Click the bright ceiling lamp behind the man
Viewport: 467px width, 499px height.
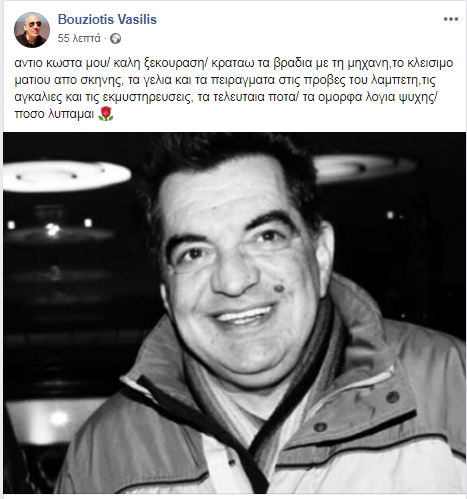click(67, 176)
